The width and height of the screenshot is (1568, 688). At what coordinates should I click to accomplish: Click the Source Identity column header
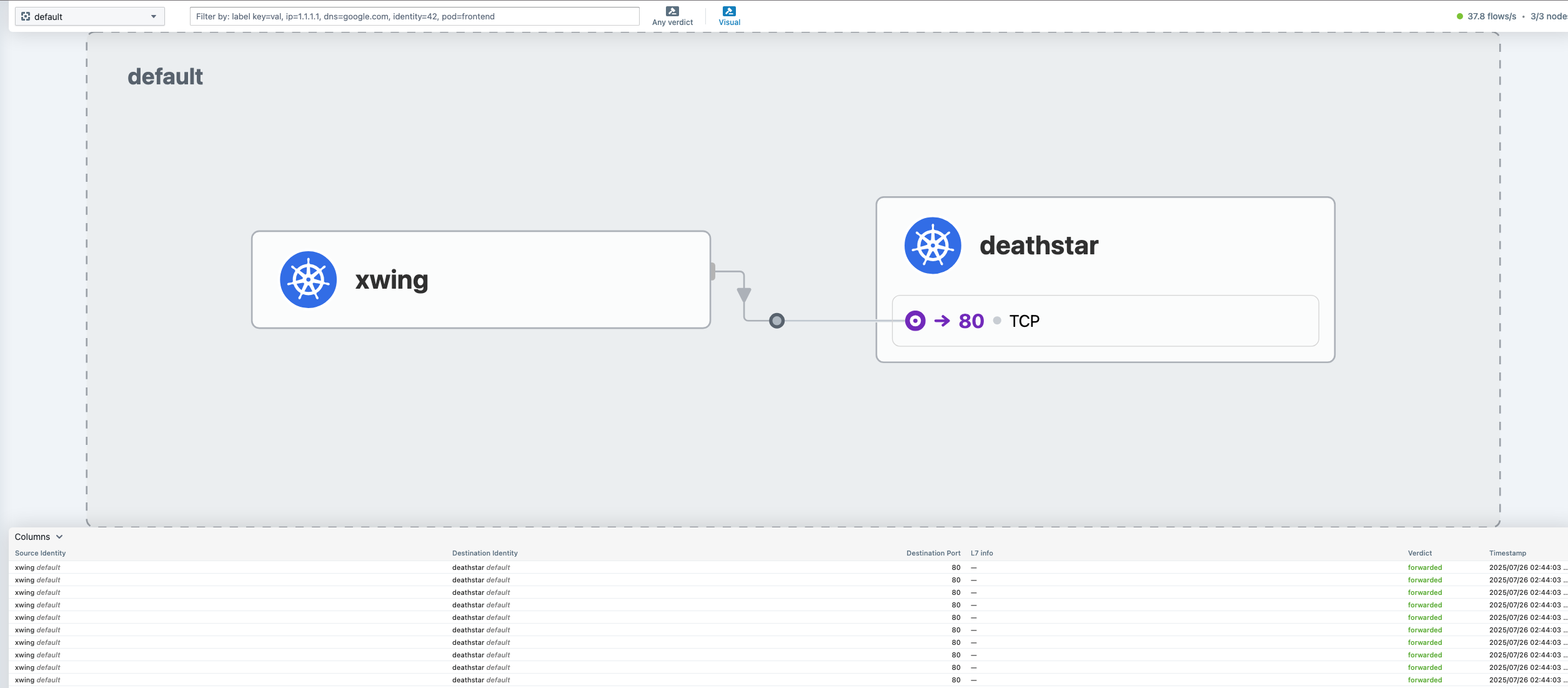point(40,553)
